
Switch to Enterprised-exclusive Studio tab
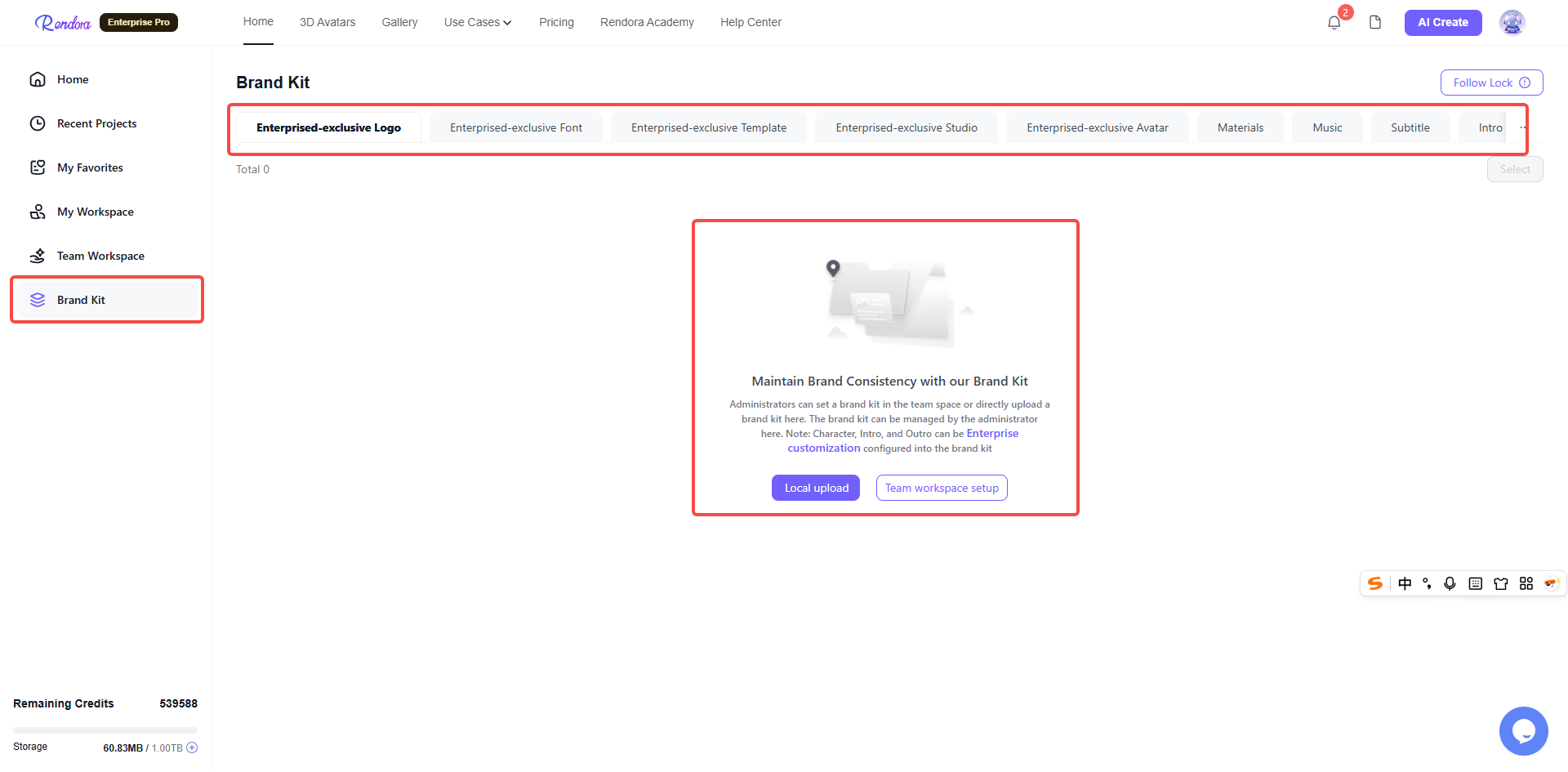click(x=906, y=127)
